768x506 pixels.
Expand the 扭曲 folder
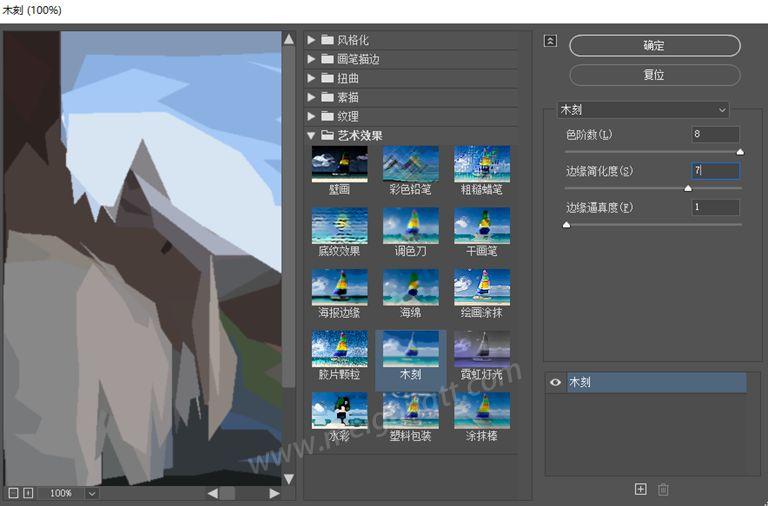311,78
